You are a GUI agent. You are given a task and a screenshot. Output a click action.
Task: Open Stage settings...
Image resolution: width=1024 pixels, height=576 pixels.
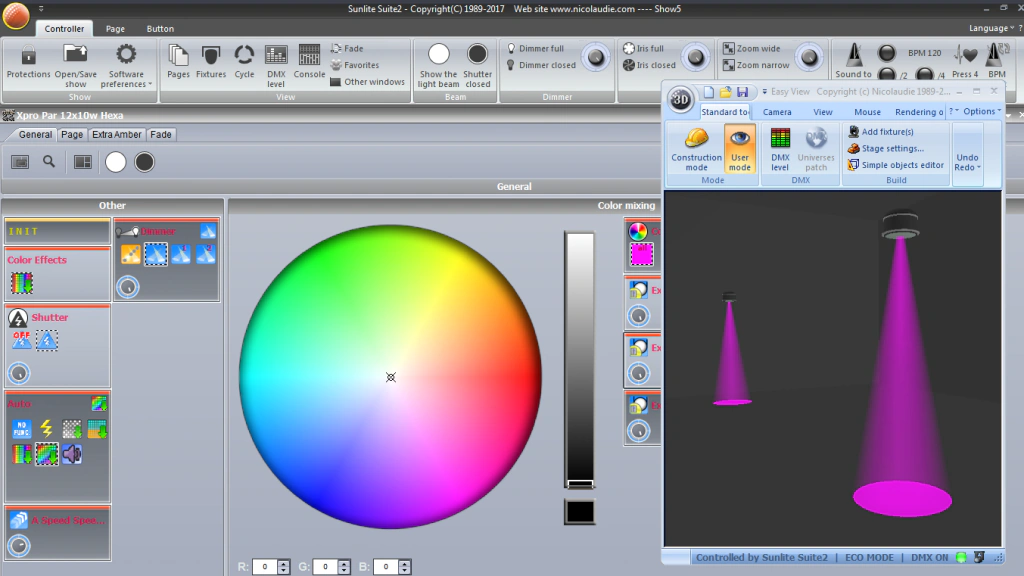886,149
